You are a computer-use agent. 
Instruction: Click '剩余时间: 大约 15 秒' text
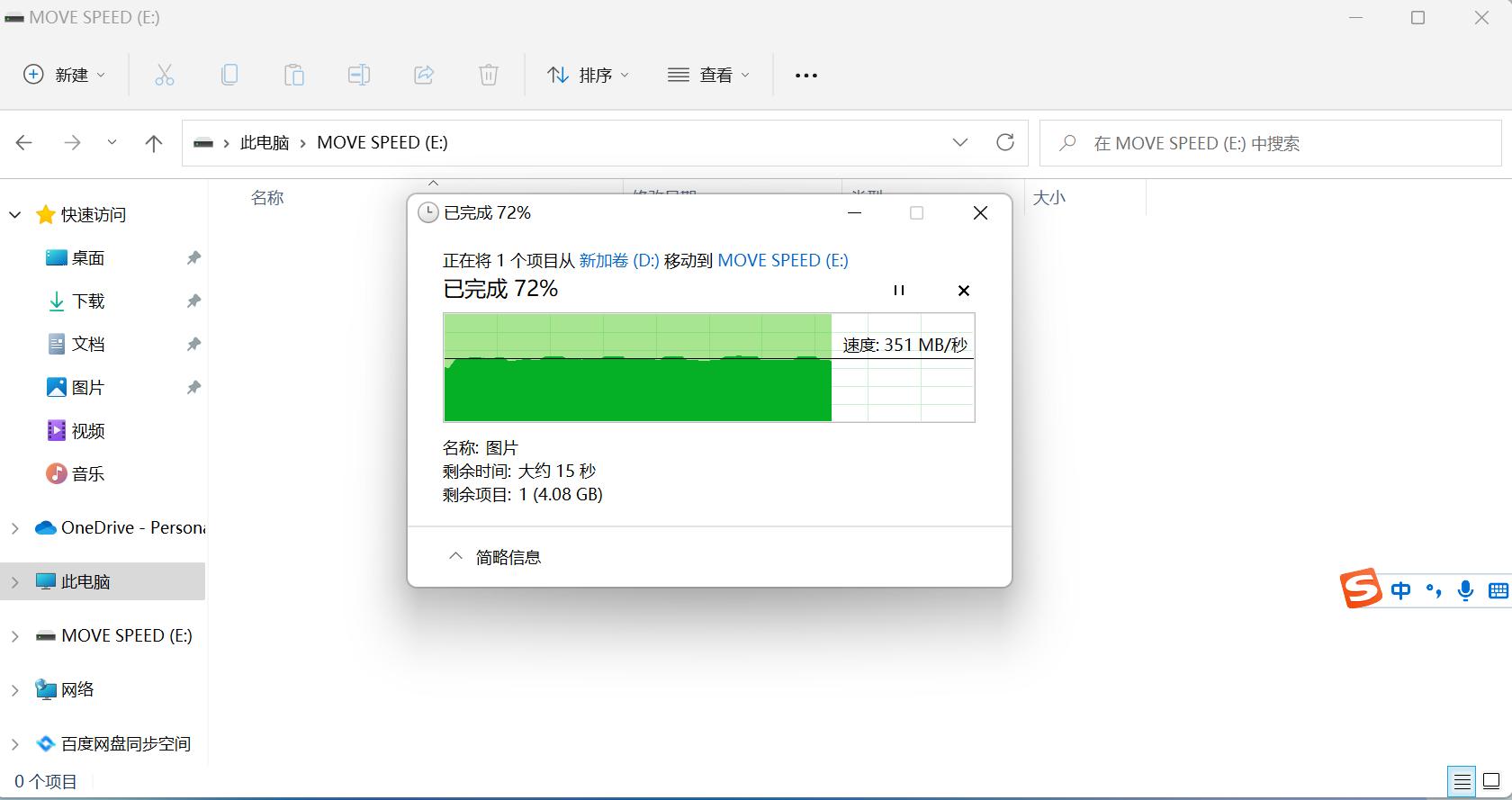click(519, 471)
